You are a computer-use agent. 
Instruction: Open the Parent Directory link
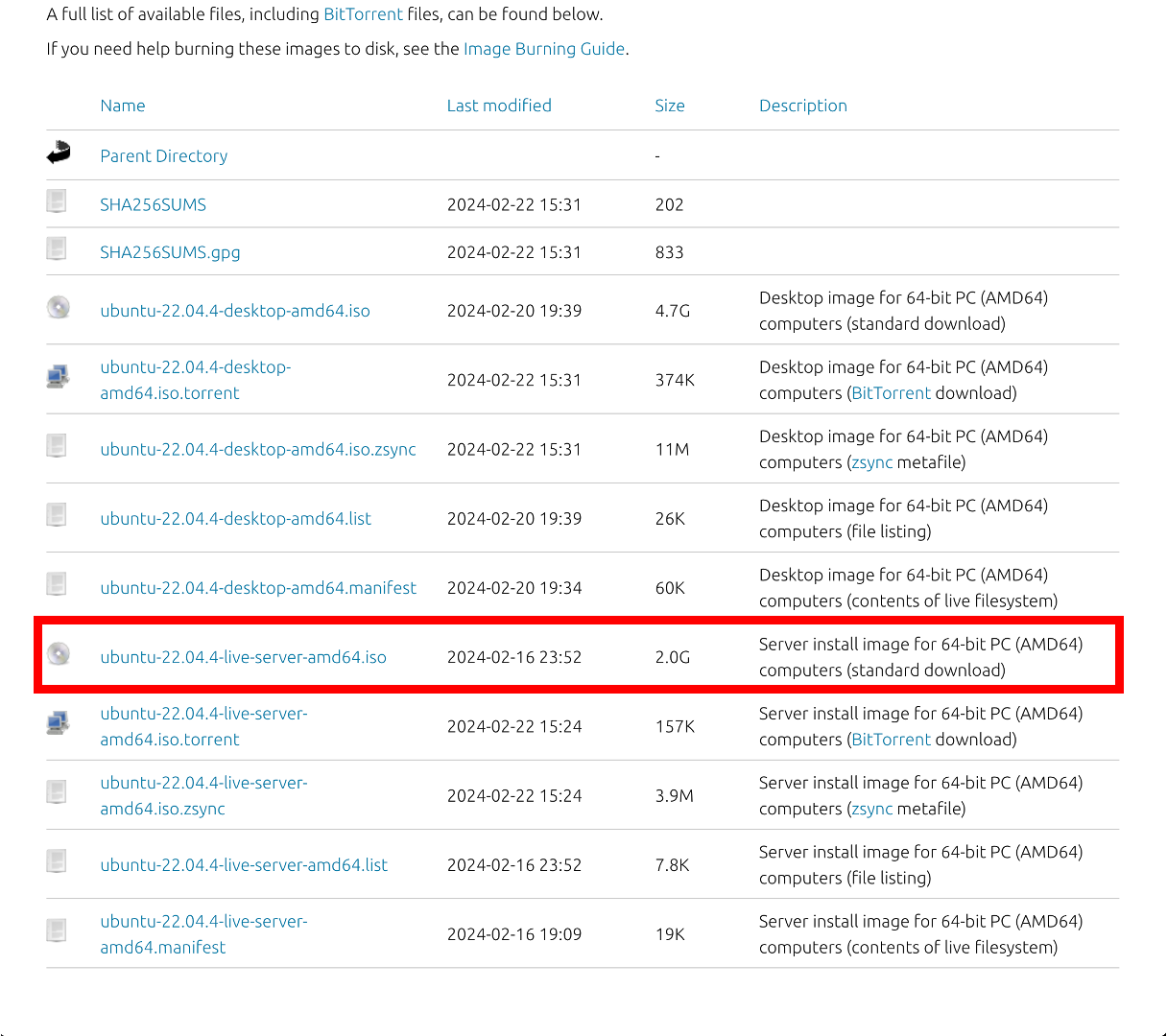(x=164, y=156)
